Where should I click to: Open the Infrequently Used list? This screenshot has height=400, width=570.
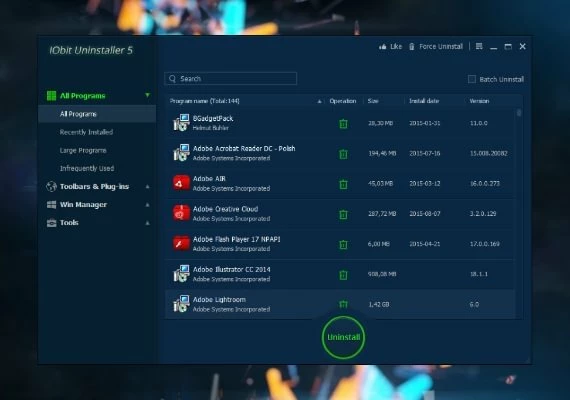click(87, 168)
